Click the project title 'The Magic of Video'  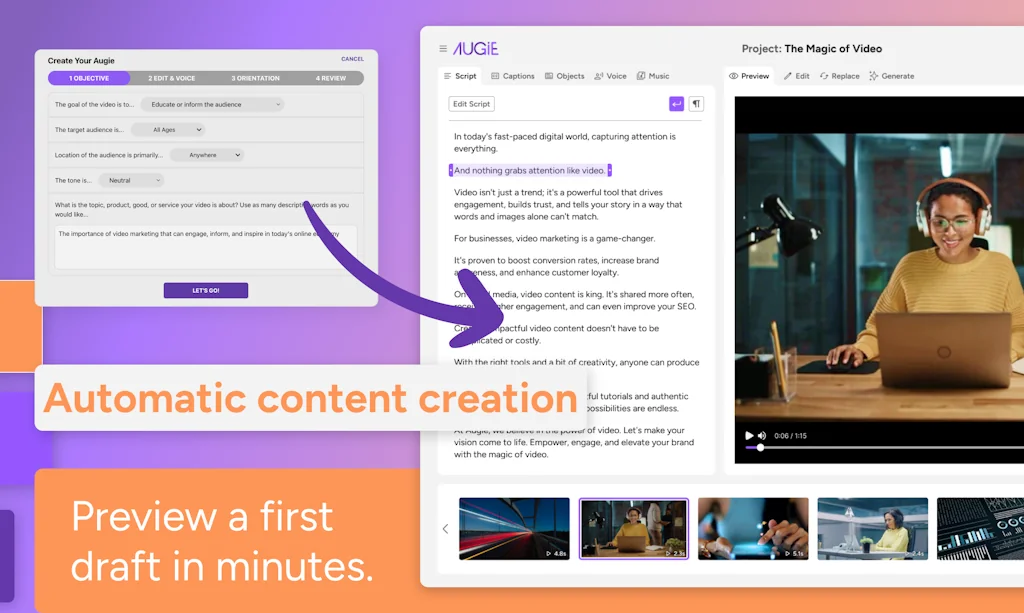[x=833, y=49]
